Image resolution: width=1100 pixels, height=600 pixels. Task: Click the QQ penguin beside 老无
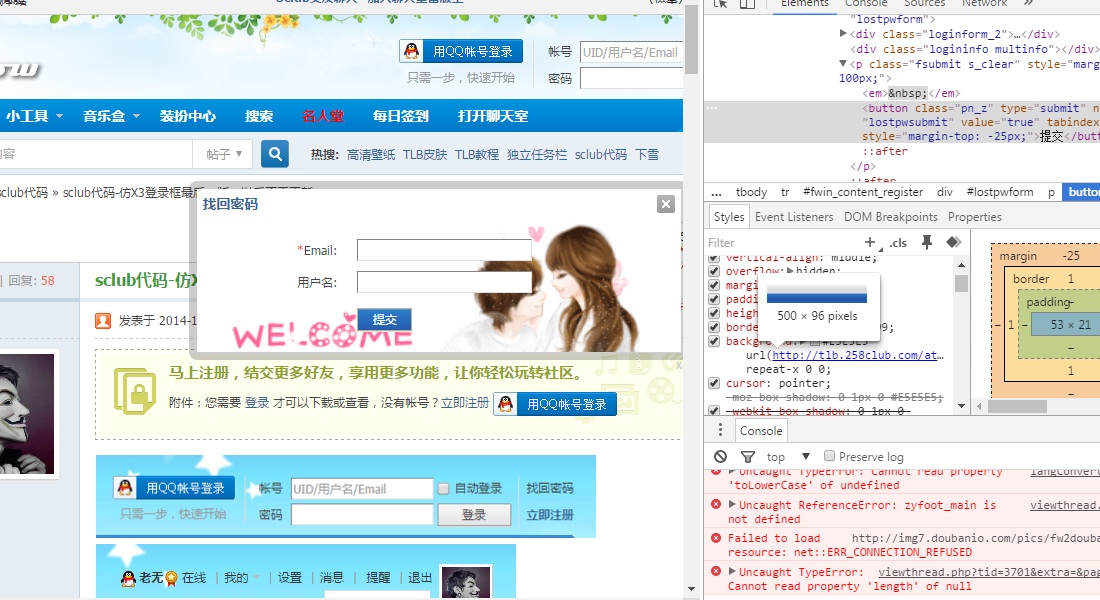(128, 578)
